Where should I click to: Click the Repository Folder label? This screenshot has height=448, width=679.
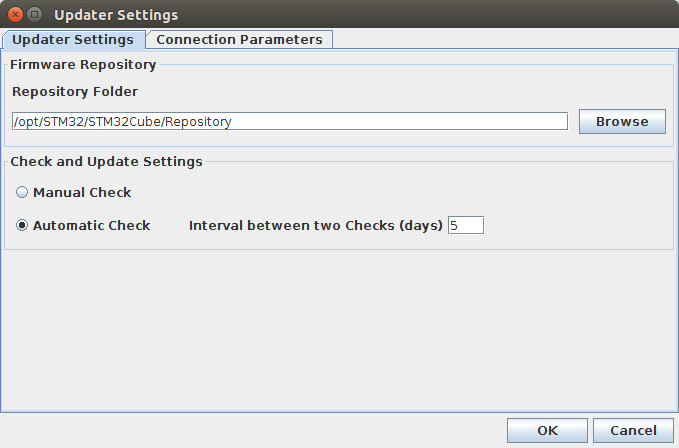pos(75,92)
